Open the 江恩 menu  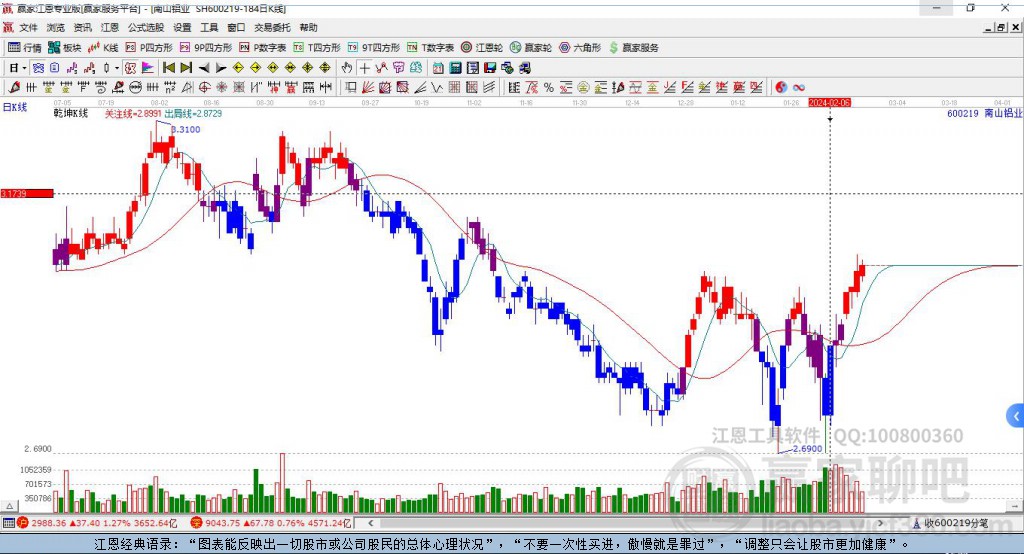[110, 27]
